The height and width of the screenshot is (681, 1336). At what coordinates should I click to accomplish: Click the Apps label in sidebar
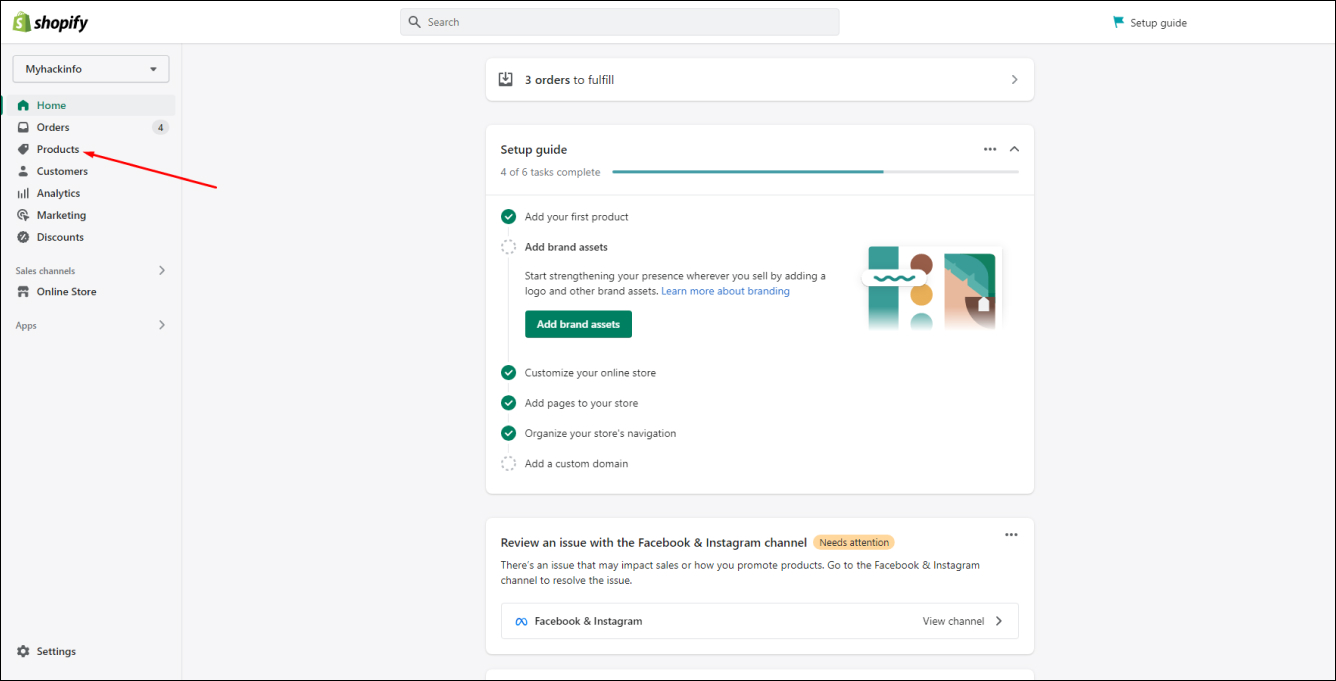click(26, 325)
